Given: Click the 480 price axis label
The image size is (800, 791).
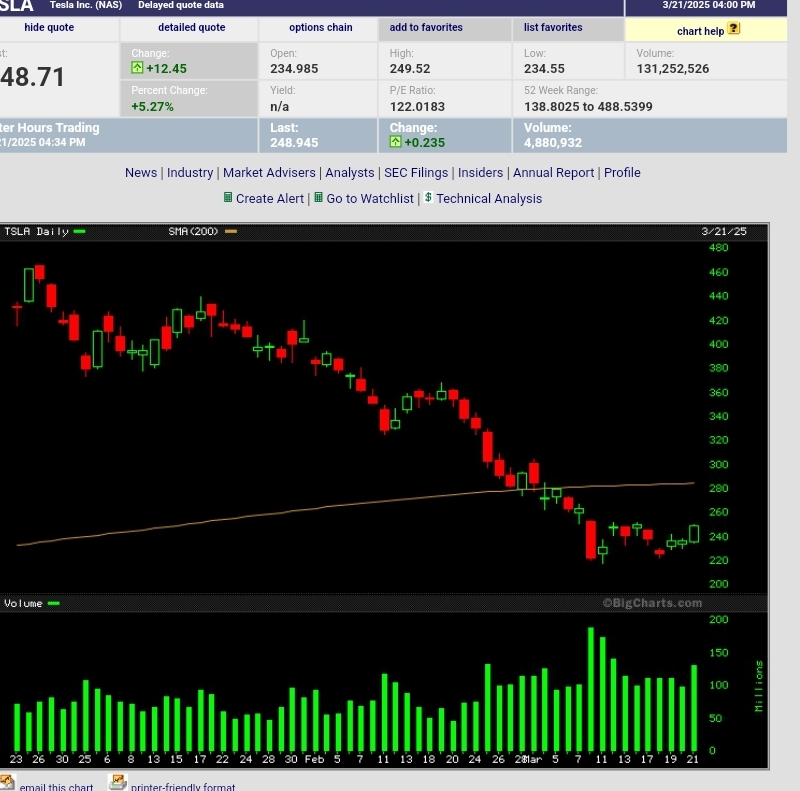Looking at the screenshot, I should click(x=718, y=248).
